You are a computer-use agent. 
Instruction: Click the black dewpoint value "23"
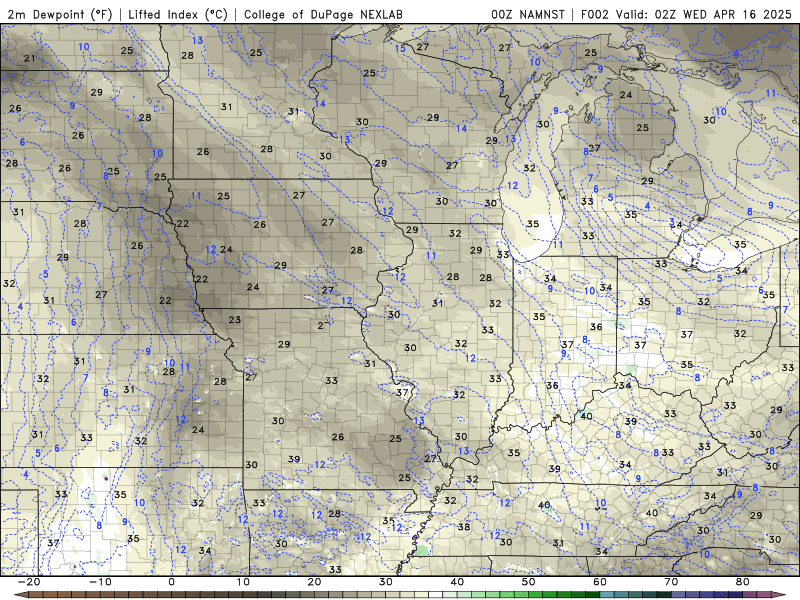pyautogui.click(x=235, y=320)
